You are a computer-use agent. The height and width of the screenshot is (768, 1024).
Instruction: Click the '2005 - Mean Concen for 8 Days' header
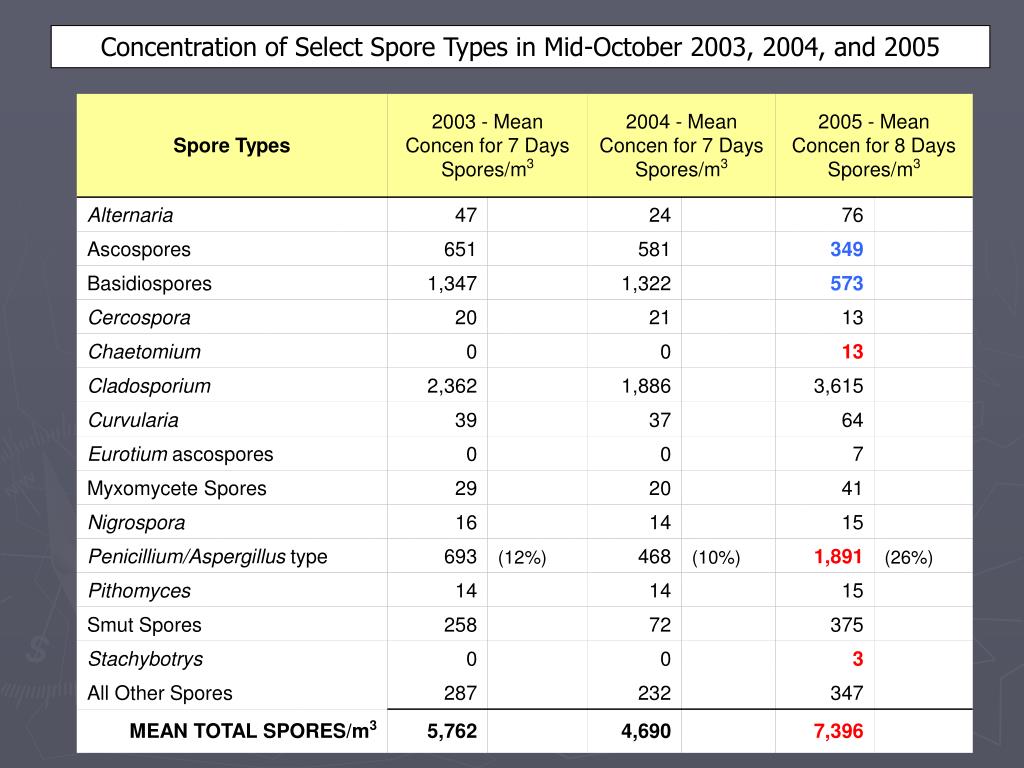[874, 145]
